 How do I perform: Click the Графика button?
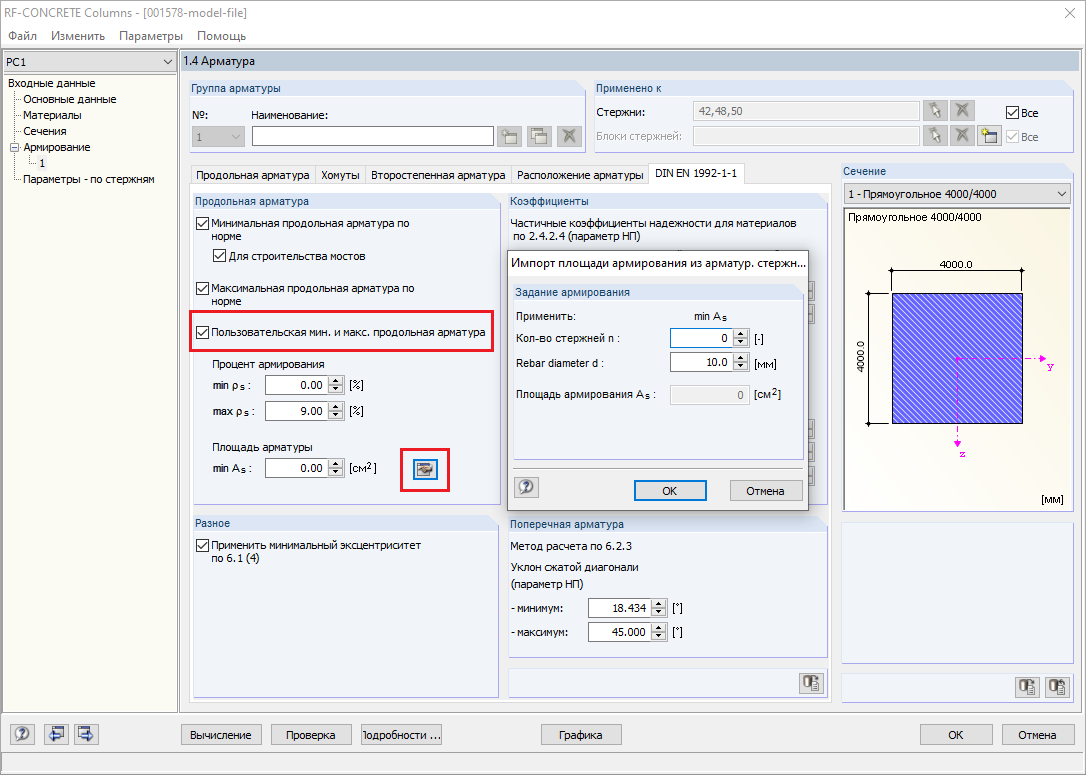[x=580, y=735]
